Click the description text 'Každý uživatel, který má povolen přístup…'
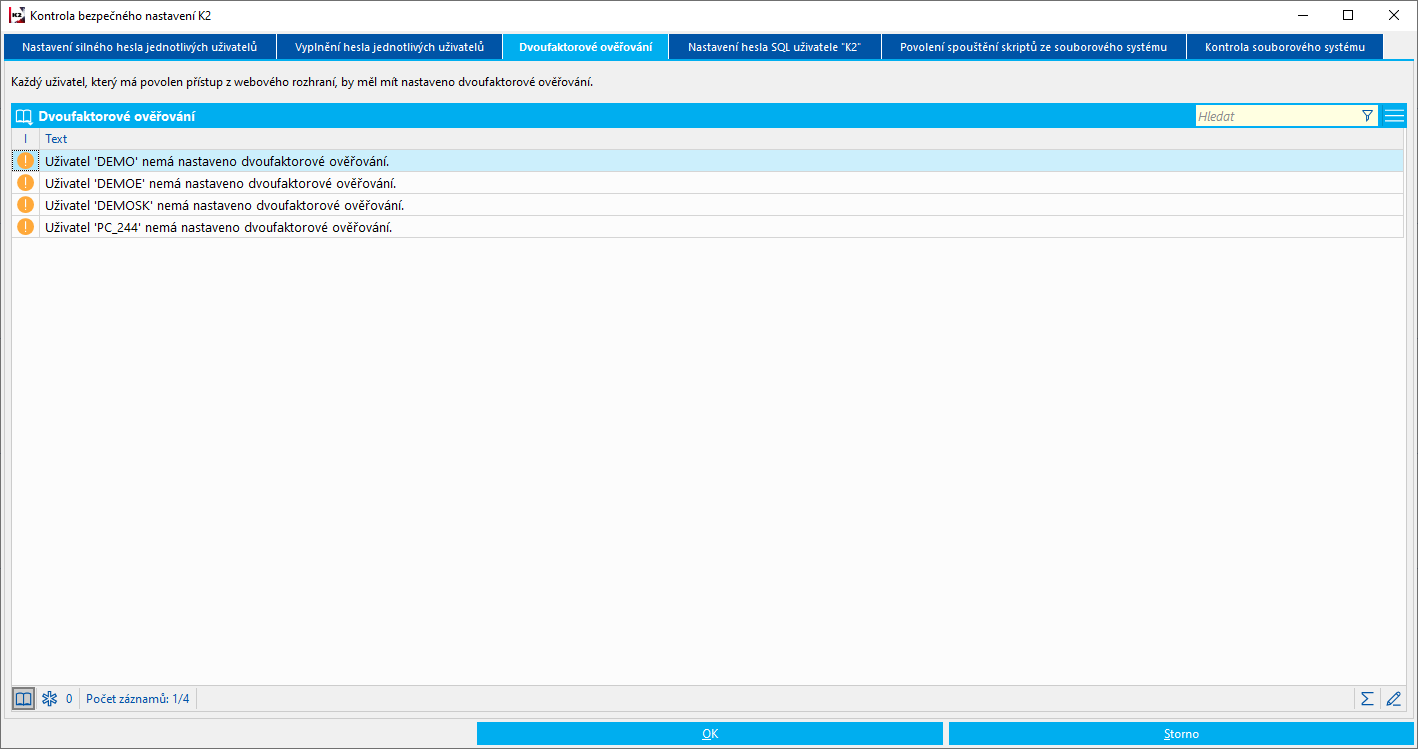The height and width of the screenshot is (749, 1418). coord(302,82)
